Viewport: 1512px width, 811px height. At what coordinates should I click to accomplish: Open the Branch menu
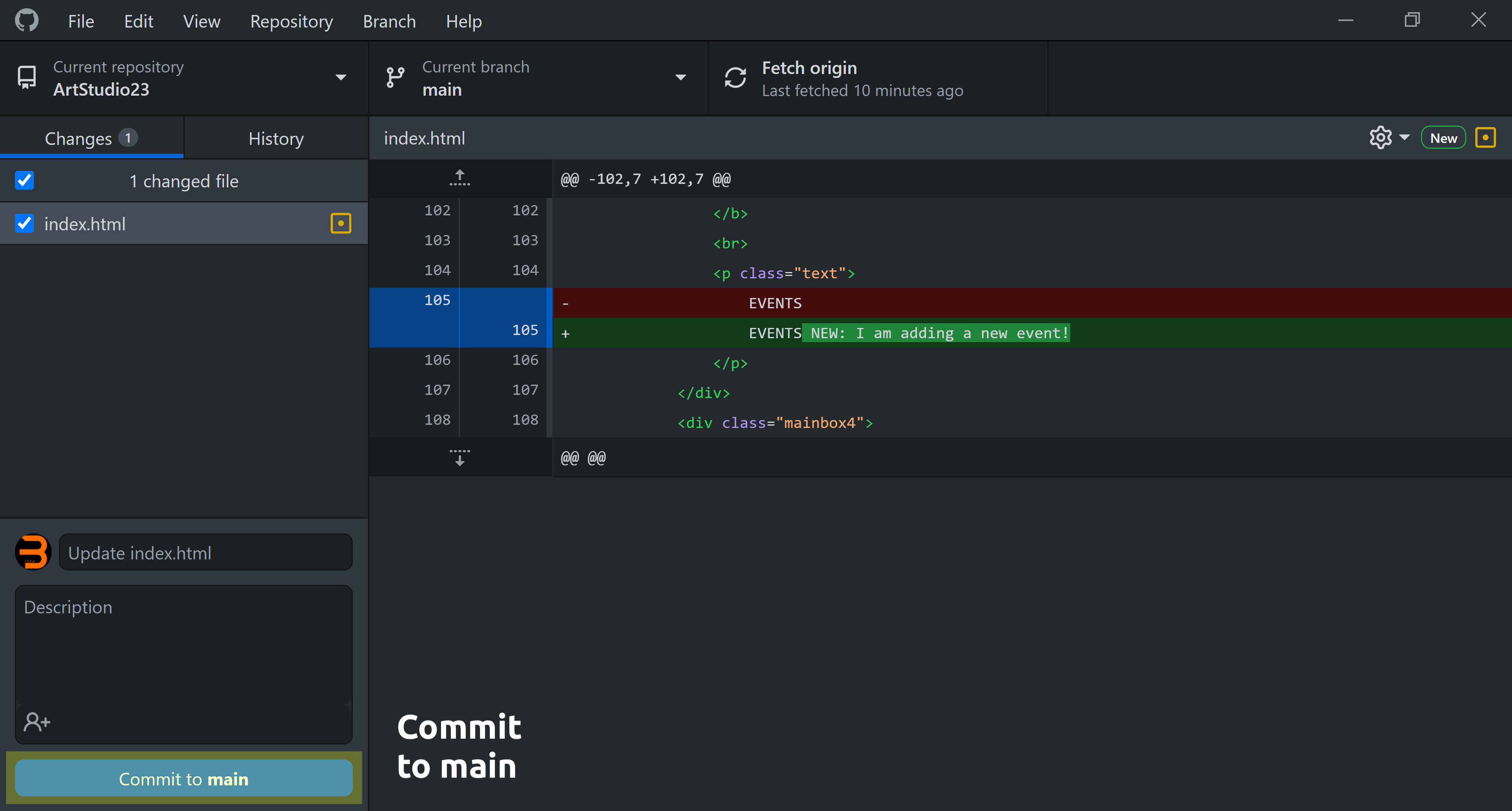pyautogui.click(x=389, y=21)
